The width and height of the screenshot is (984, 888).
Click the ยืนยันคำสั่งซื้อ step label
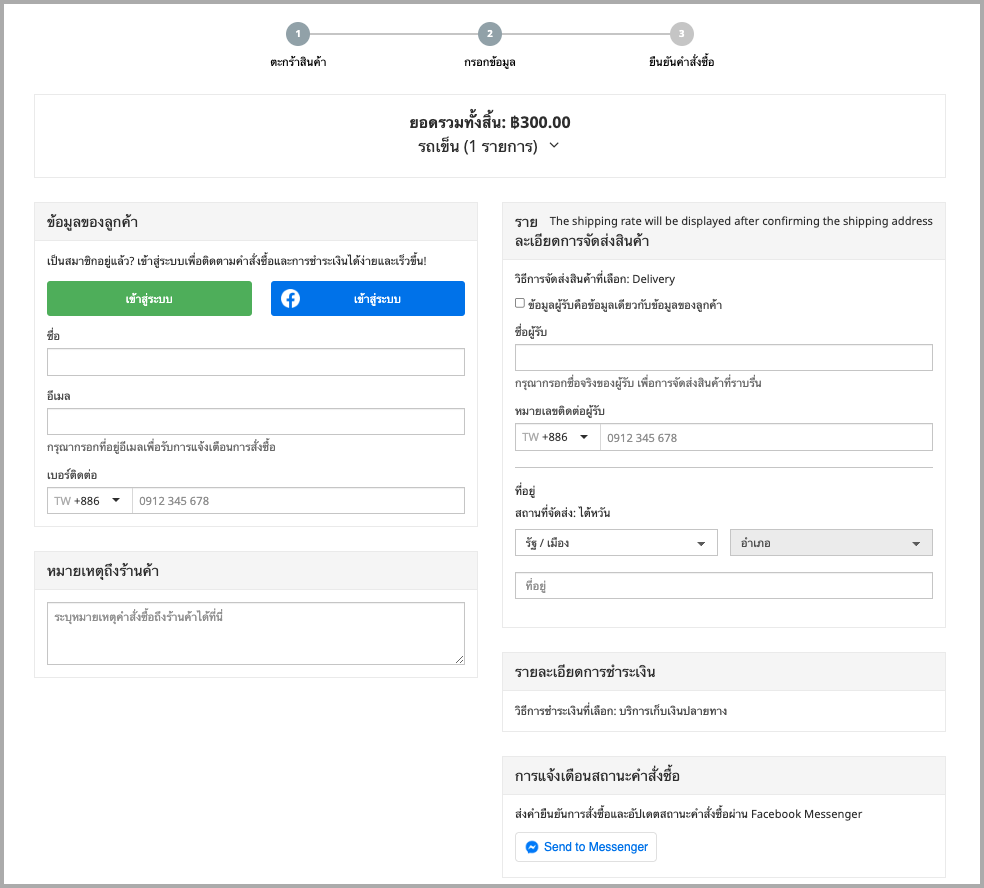pos(682,62)
